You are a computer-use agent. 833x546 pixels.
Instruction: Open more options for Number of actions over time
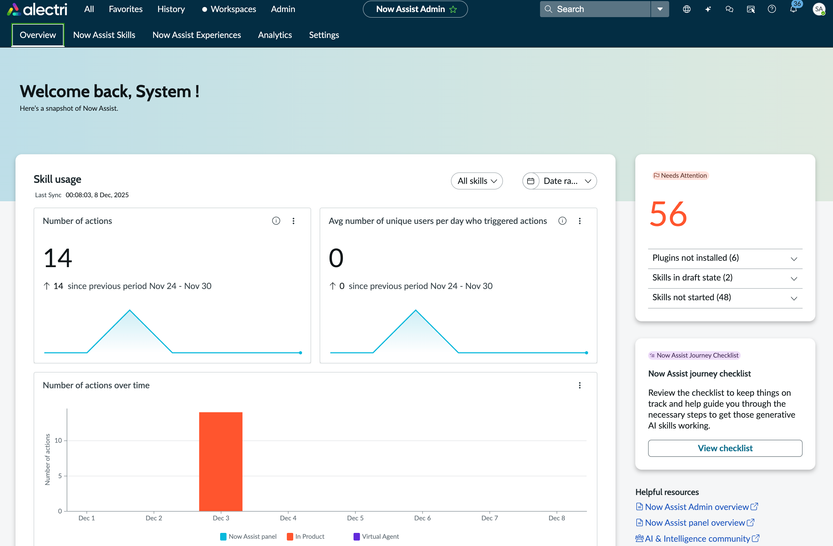580,385
